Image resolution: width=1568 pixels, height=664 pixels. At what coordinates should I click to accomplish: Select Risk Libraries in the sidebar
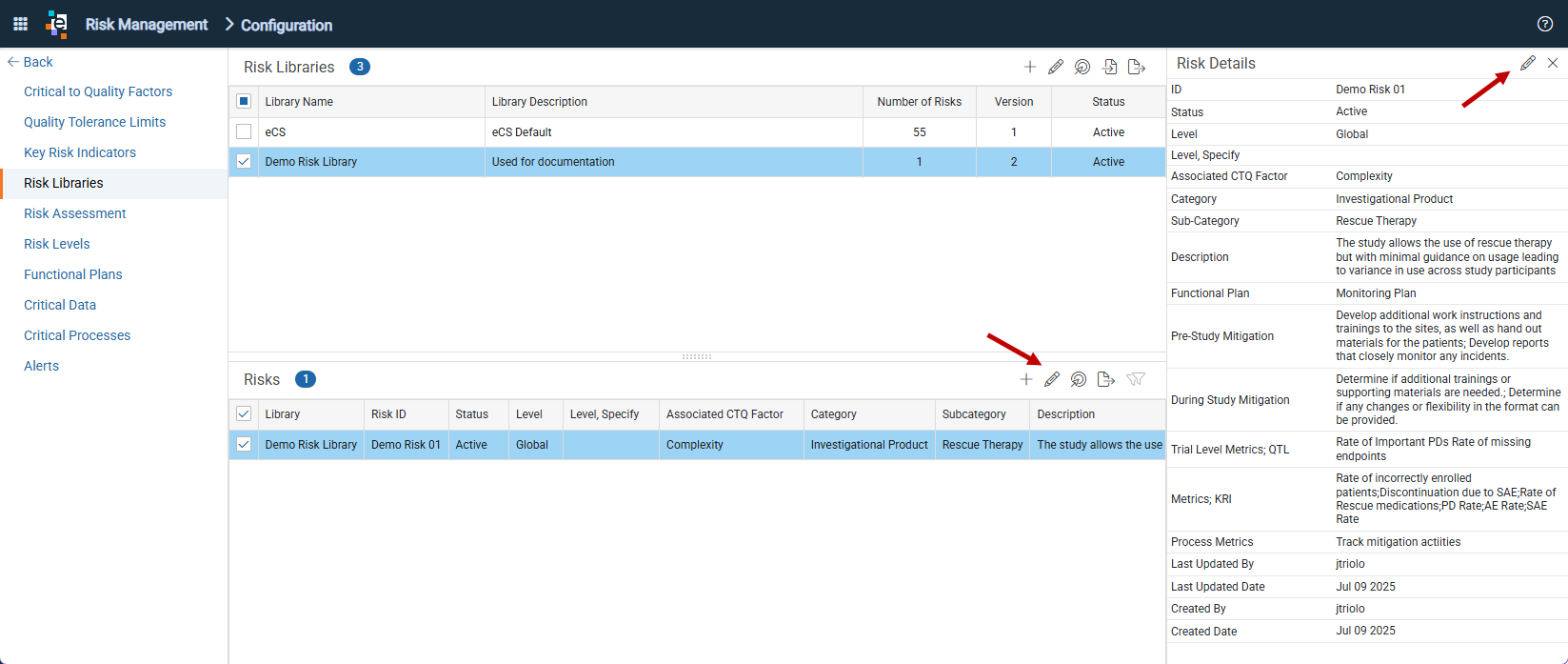(x=64, y=183)
